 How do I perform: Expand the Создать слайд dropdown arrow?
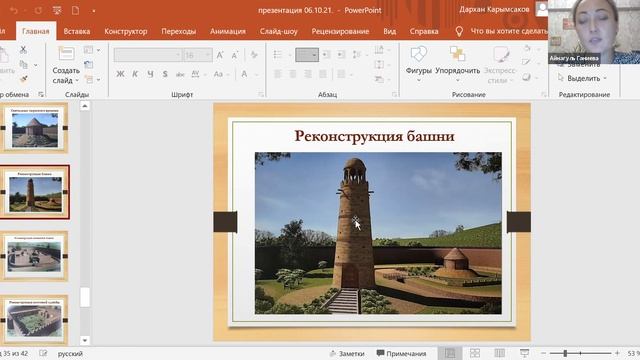click(77, 80)
